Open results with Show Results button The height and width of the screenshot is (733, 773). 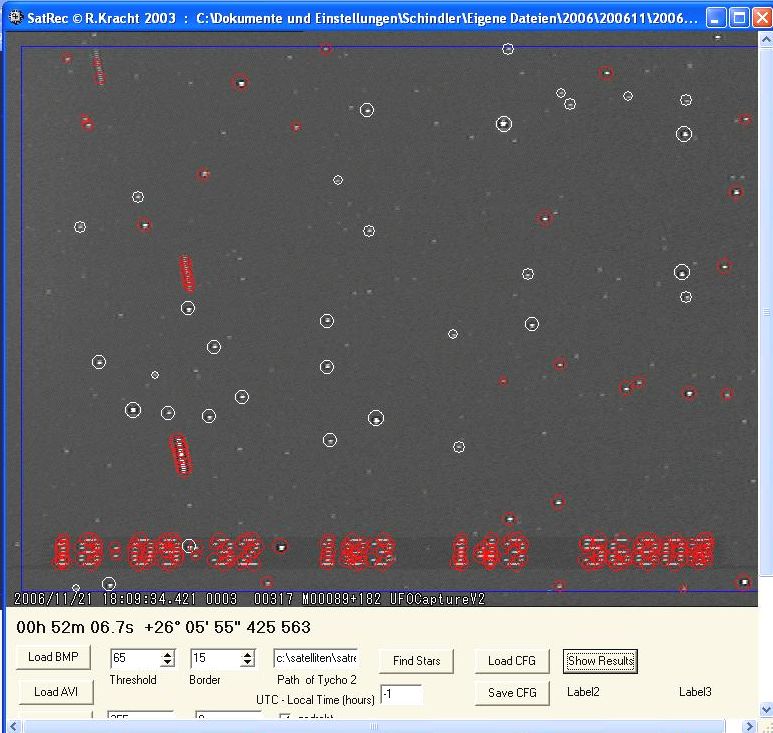click(x=600, y=661)
